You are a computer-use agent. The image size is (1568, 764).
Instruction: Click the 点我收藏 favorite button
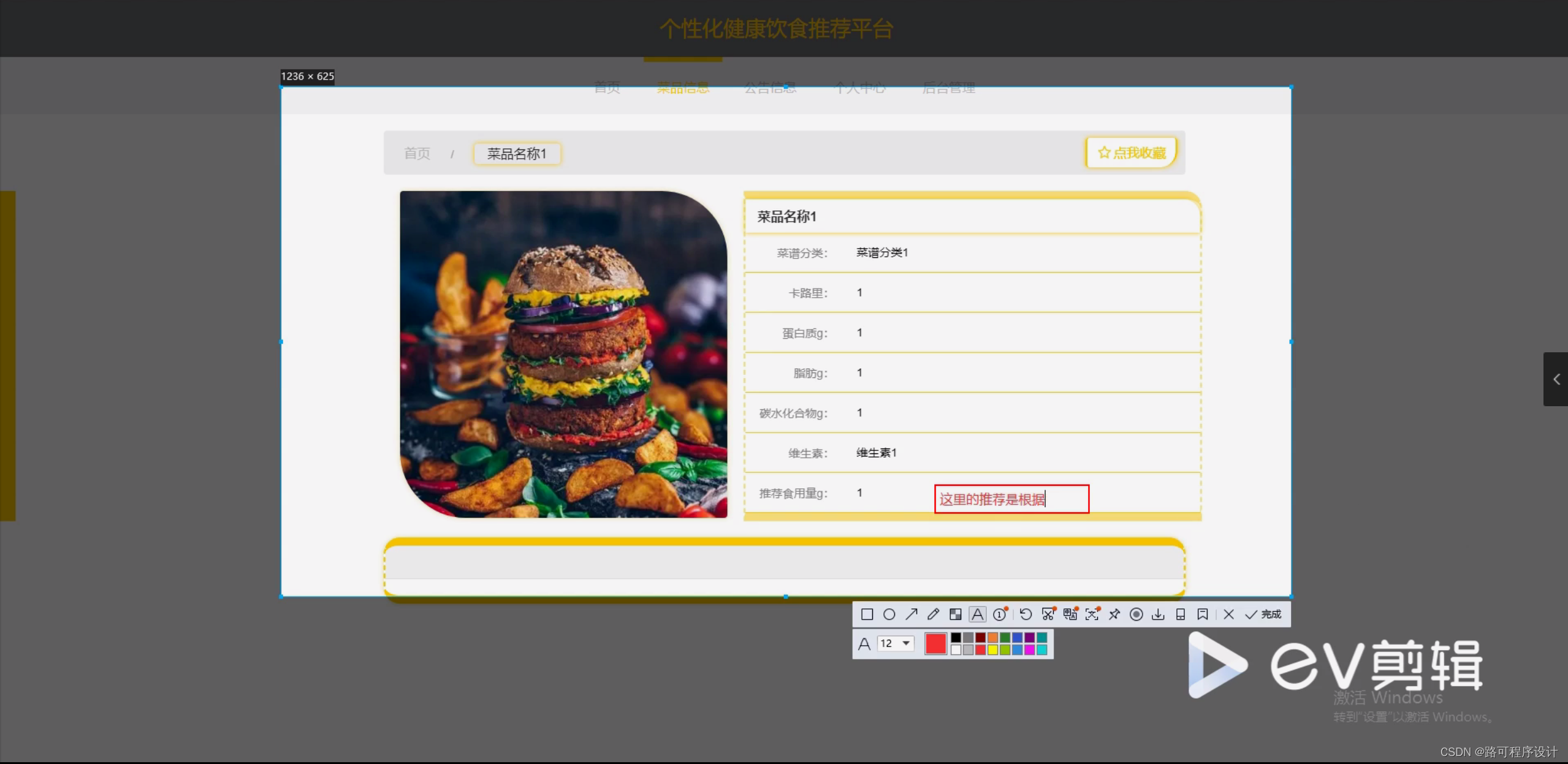pos(1132,153)
